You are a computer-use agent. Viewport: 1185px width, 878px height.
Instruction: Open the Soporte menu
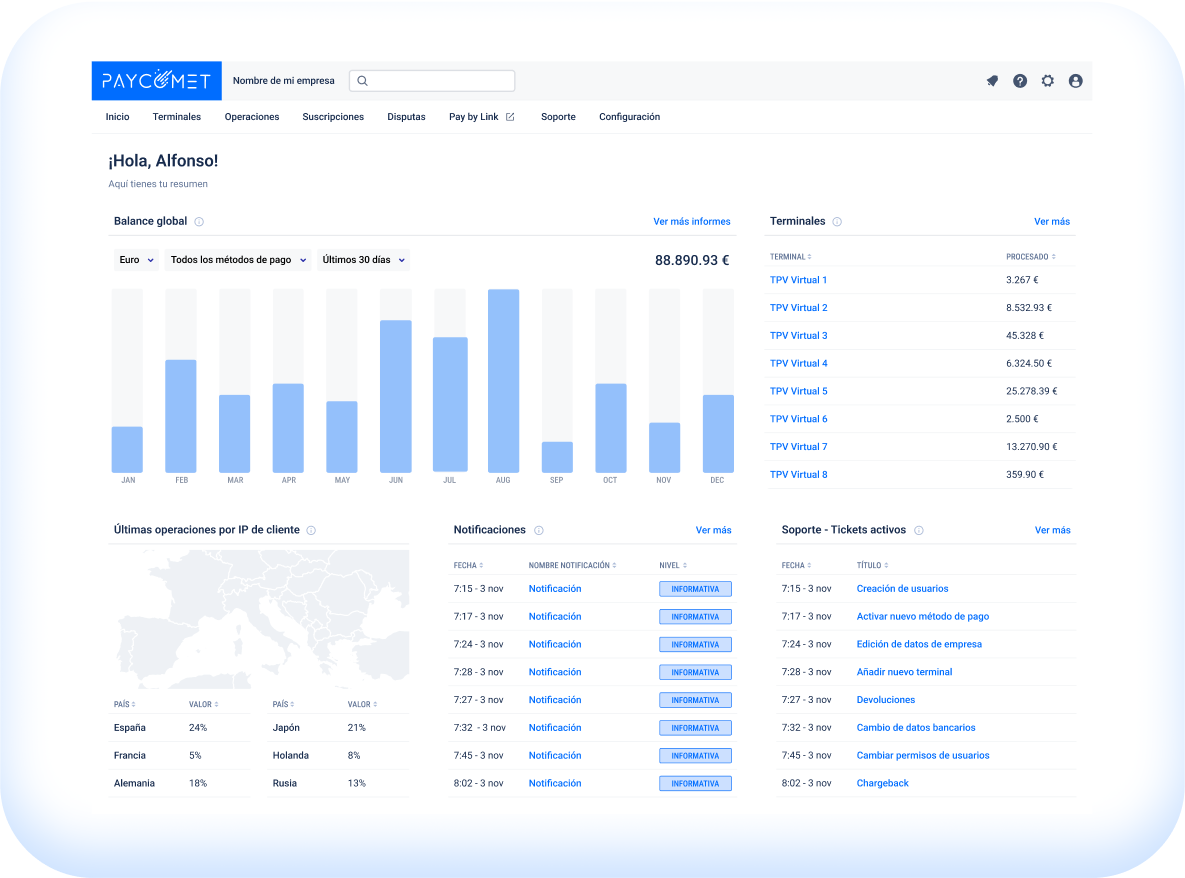(558, 117)
